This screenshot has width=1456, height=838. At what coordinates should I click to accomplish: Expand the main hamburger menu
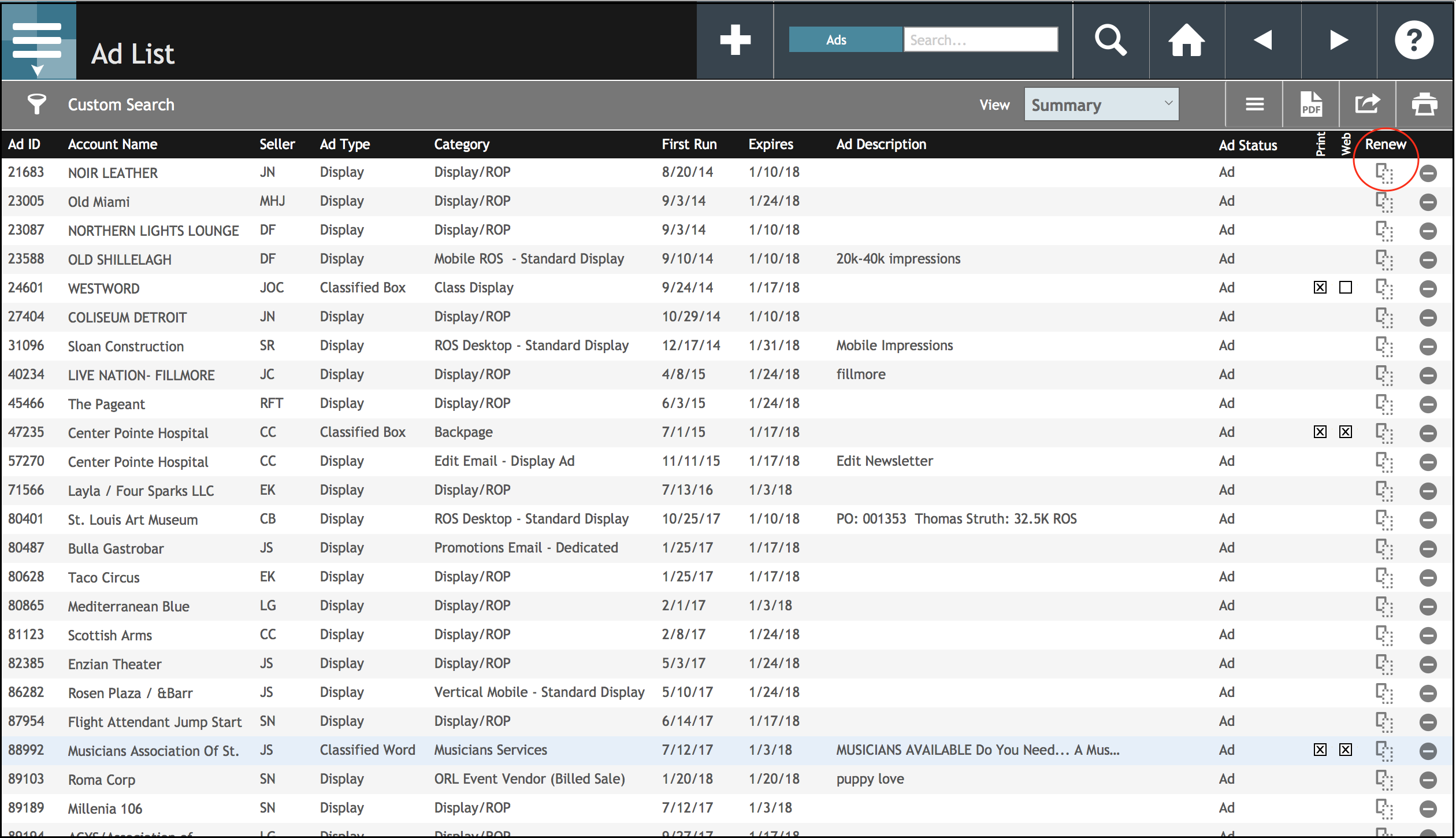pyautogui.click(x=38, y=41)
